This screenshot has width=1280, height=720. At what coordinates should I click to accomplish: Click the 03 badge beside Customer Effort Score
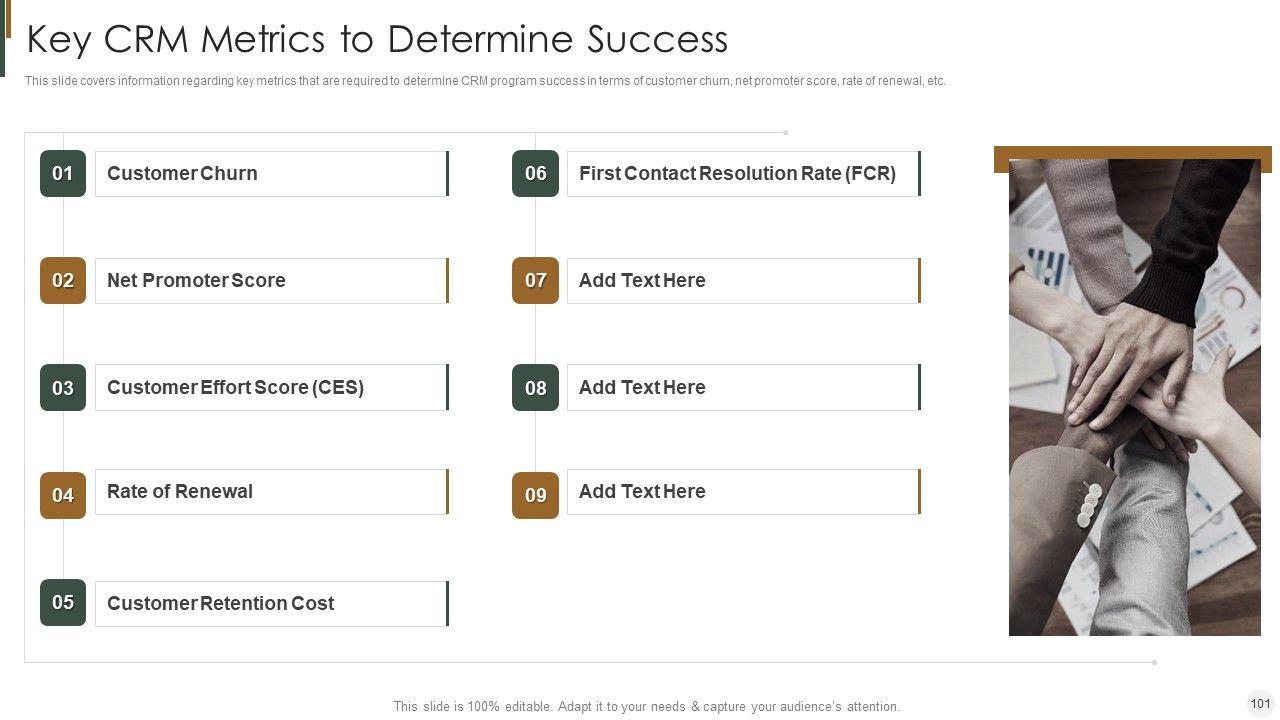[x=63, y=388]
